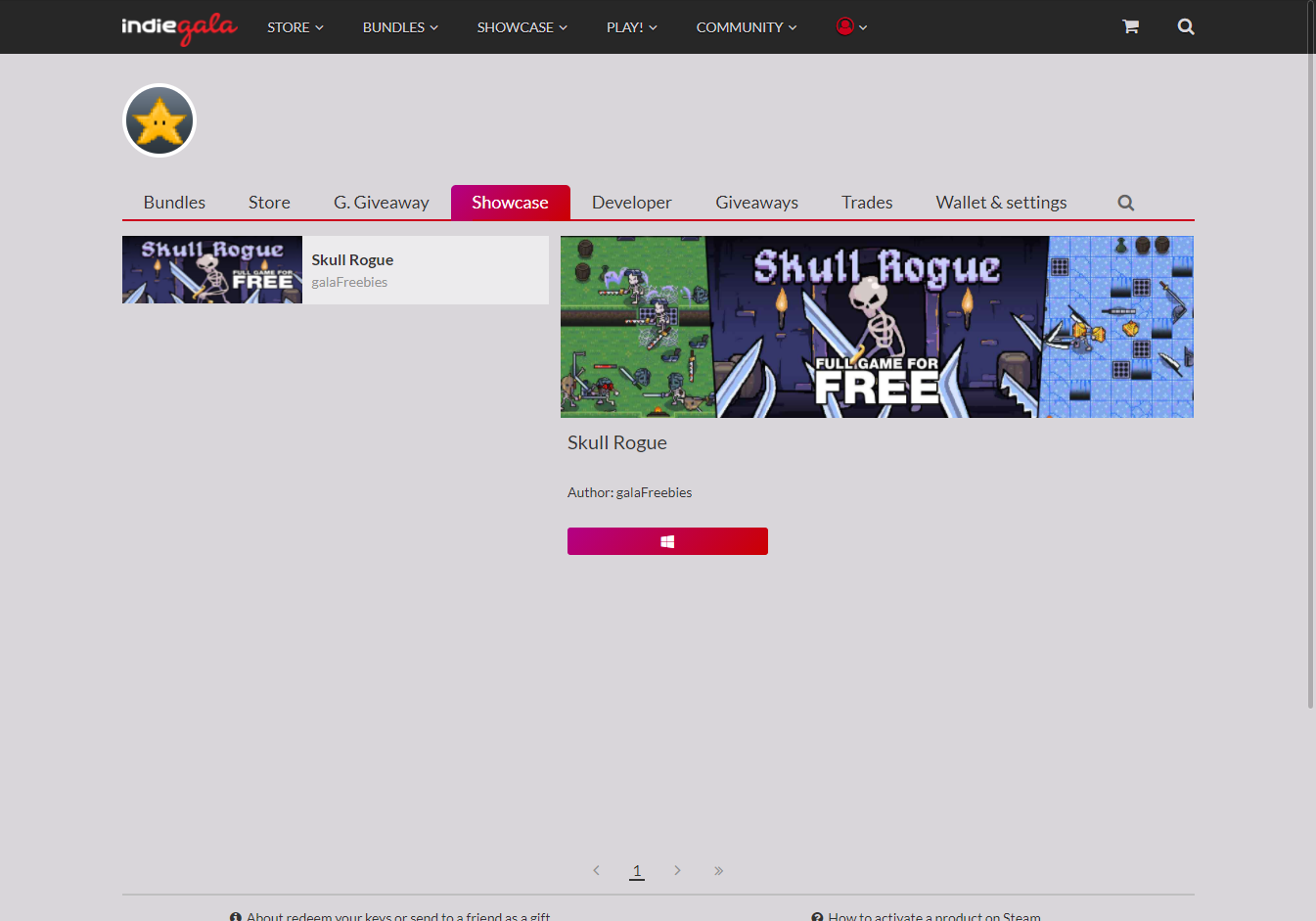Expand the BUNDLES dropdown menu
The height and width of the screenshot is (921, 1316).
[x=400, y=27]
